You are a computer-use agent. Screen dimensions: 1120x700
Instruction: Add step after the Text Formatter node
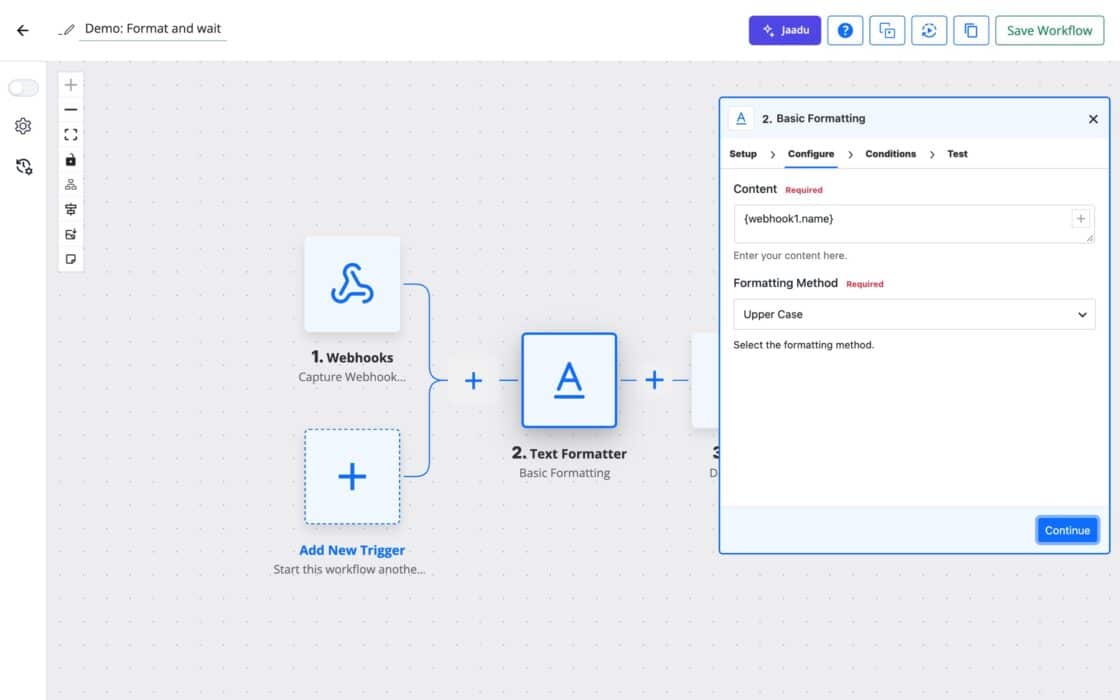point(654,379)
